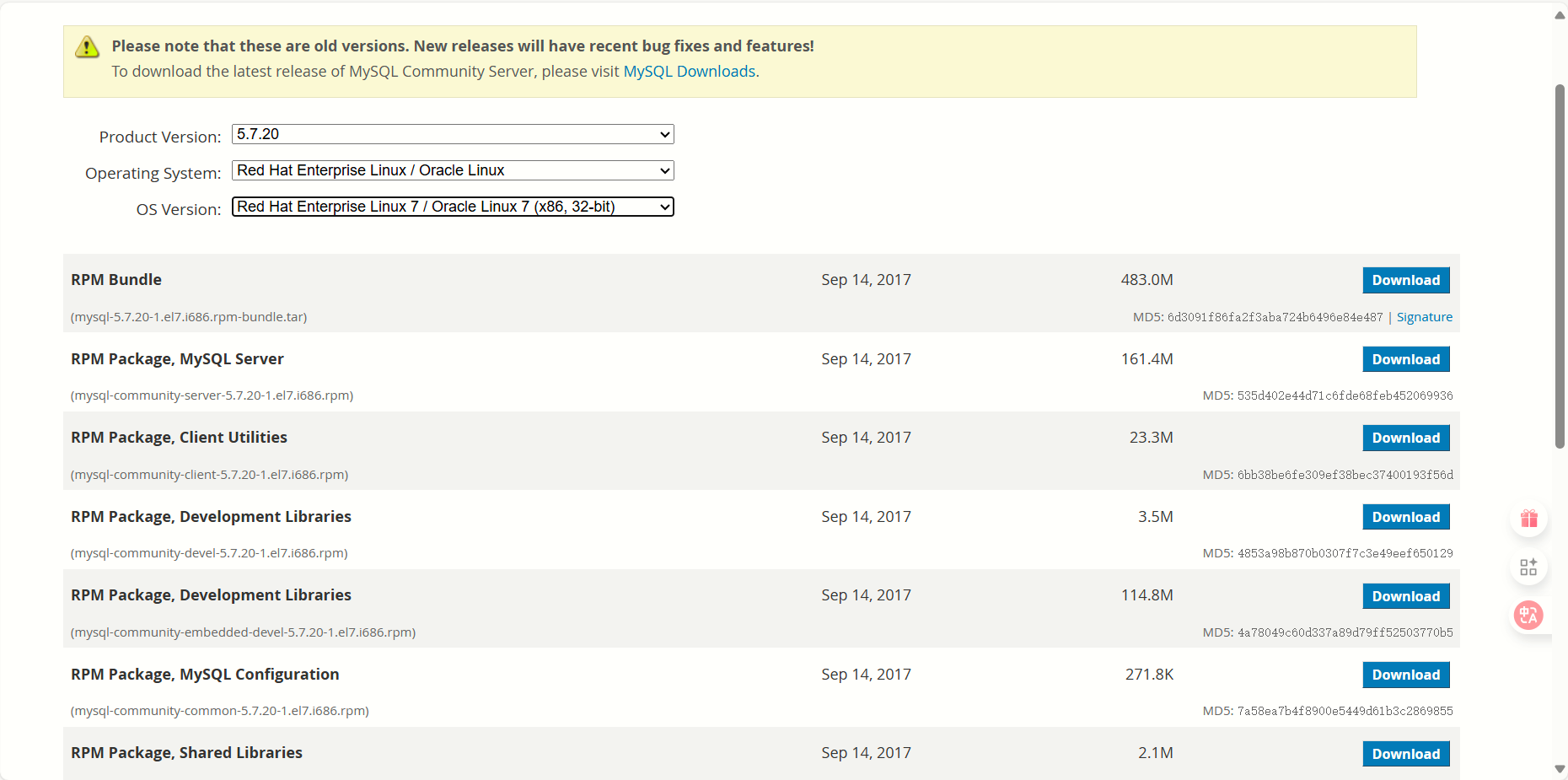
Task: Download RPM Package, Shared Libraries
Action: [1406, 754]
